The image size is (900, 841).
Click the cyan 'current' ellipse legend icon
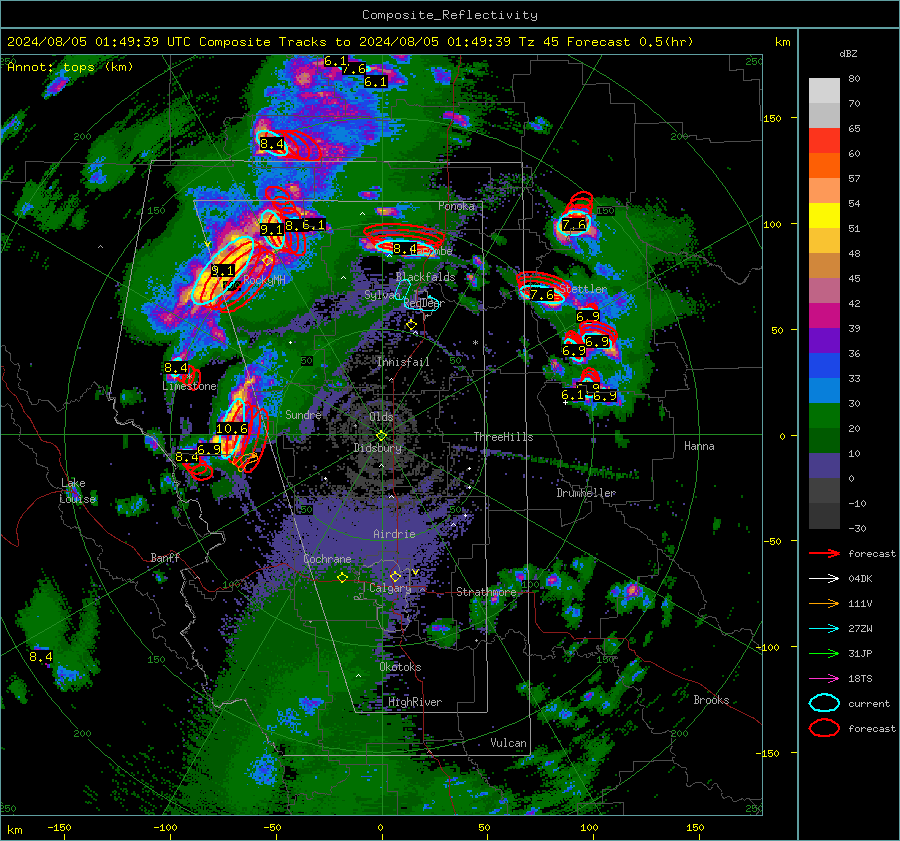click(x=824, y=703)
